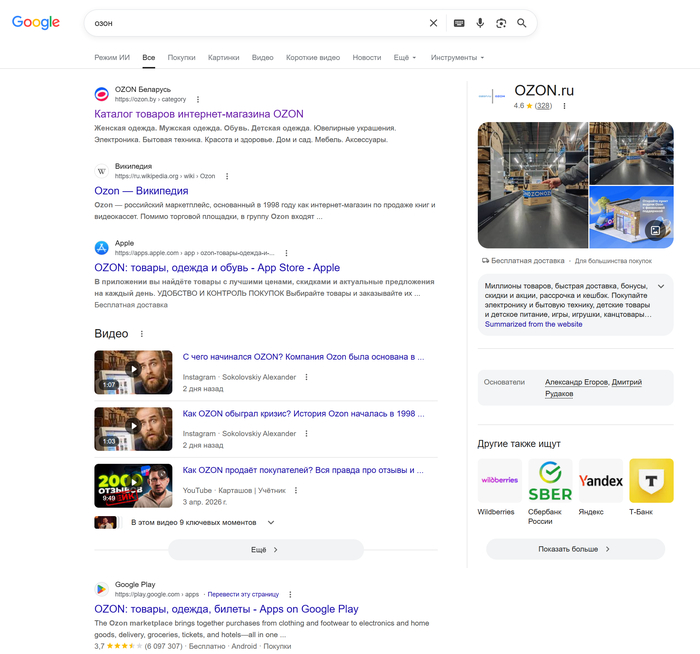The image size is (700, 654).
Task: Clear the search query with X icon
Action: pyautogui.click(x=433, y=23)
